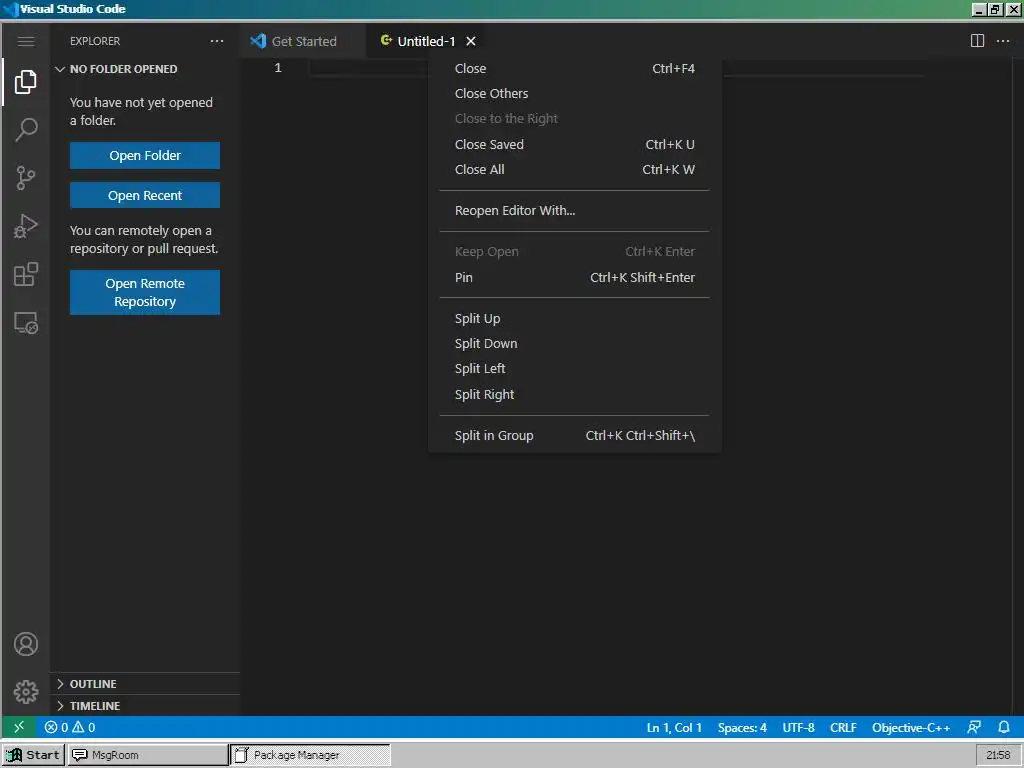1024x768 pixels.
Task: Switch to the Get Started tab
Action: click(303, 41)
